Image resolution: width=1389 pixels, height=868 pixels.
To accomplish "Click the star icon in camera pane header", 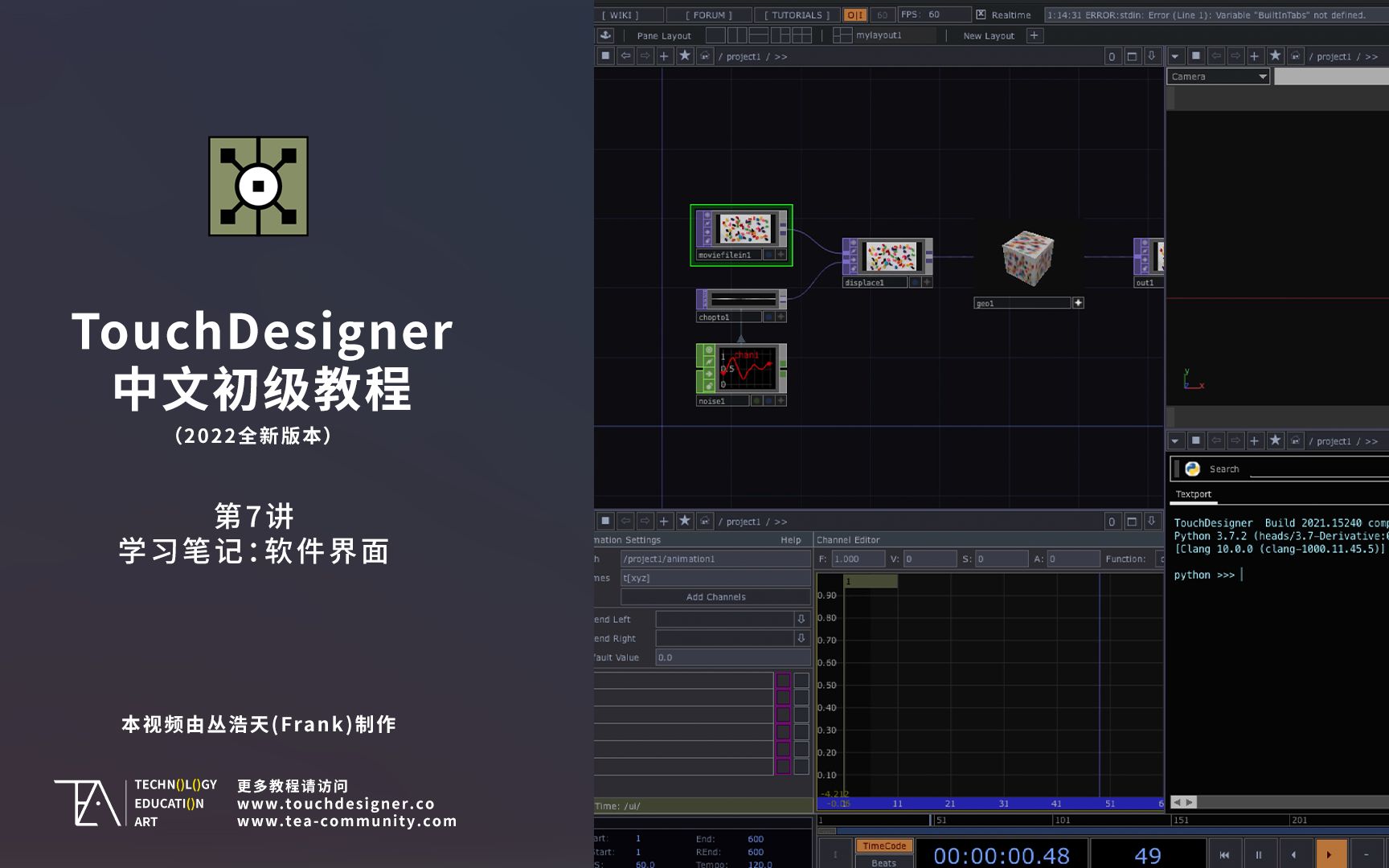I will [1276, 56].
